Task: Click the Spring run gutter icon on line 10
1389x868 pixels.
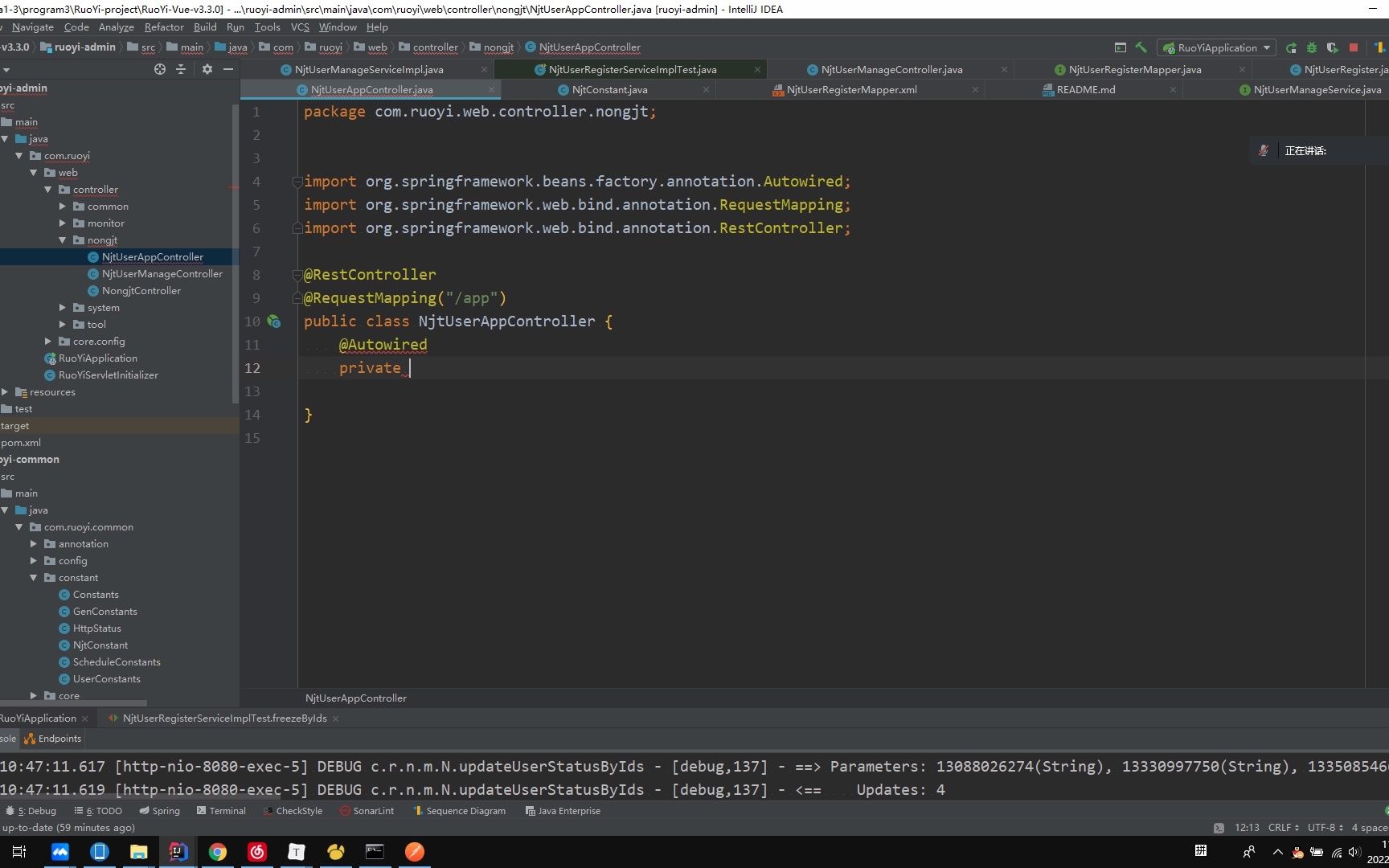Action: [x=274, y=321]
